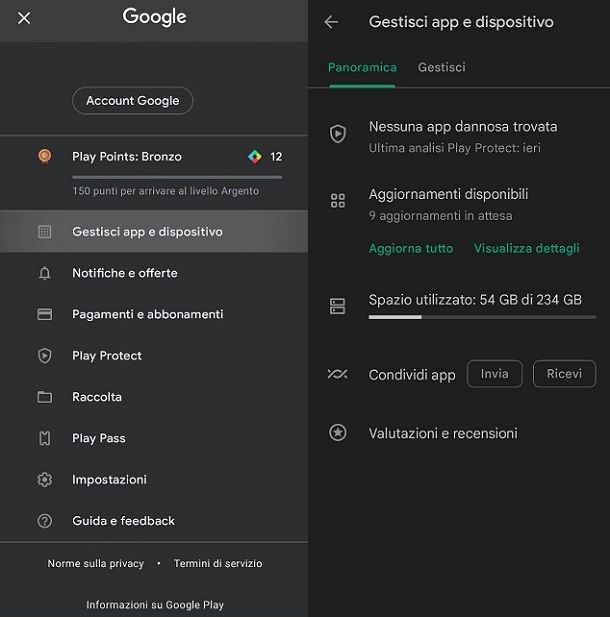Open Norme sulla privacy link
This screenshot has height=617, width=610.
click(96, 563)
